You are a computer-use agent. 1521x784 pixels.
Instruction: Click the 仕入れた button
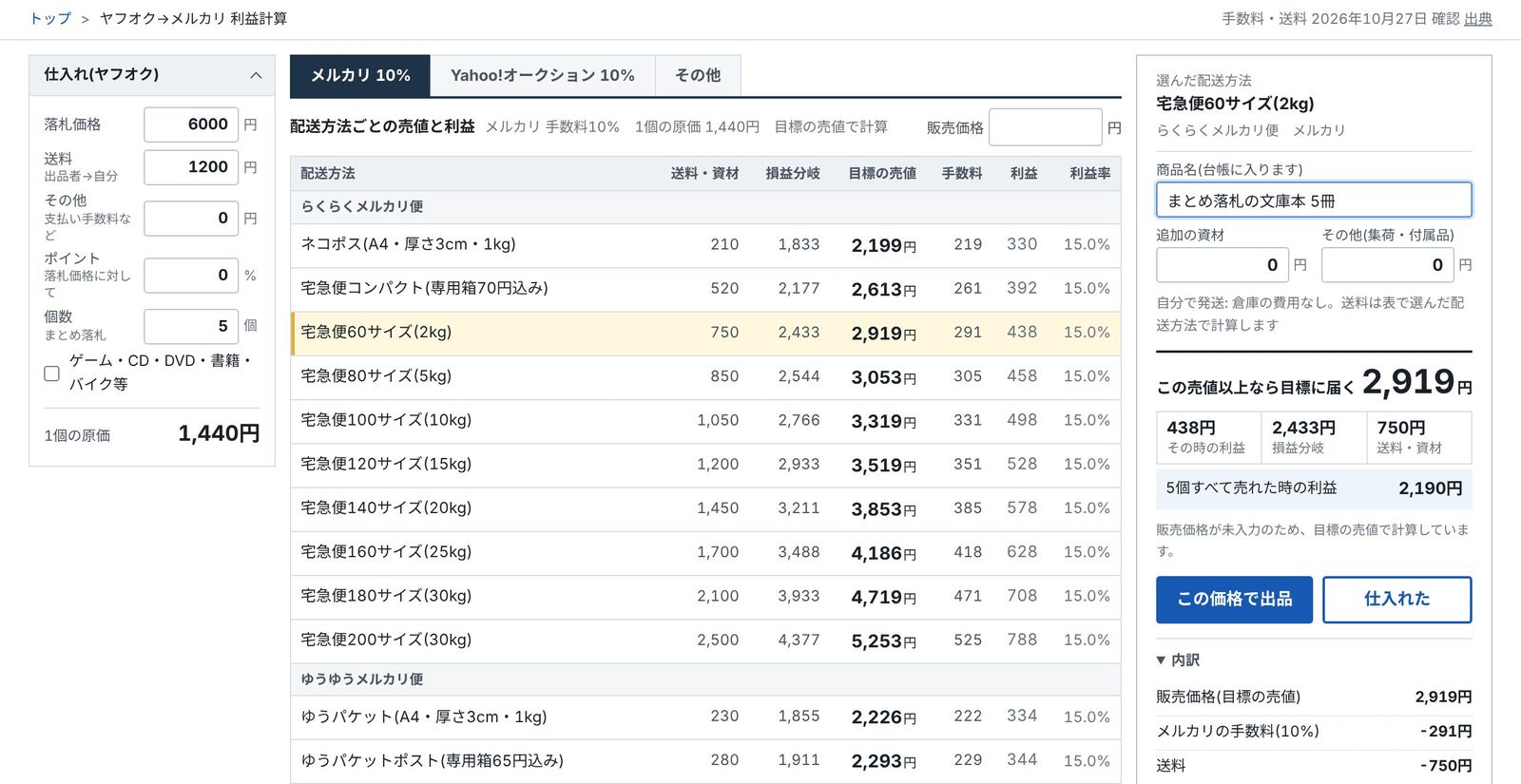tap(1396, 600)
